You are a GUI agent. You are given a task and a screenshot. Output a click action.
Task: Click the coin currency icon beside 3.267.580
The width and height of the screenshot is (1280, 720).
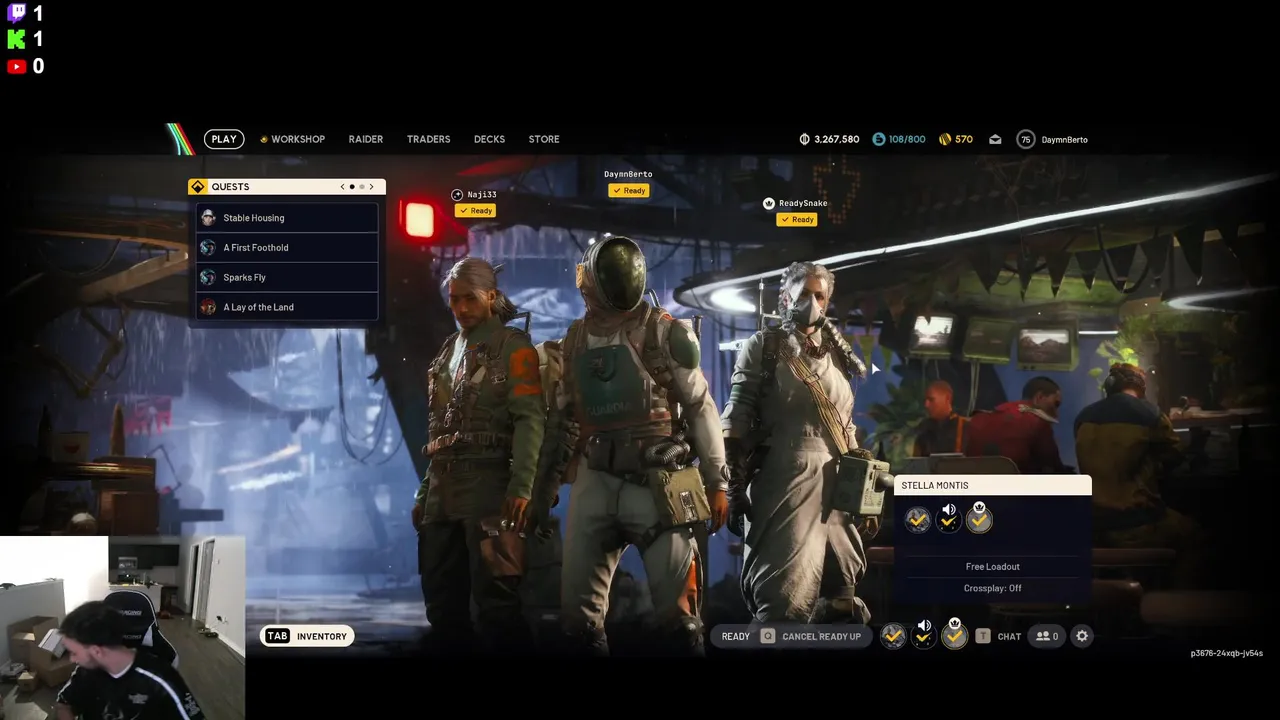pos(805,139)
